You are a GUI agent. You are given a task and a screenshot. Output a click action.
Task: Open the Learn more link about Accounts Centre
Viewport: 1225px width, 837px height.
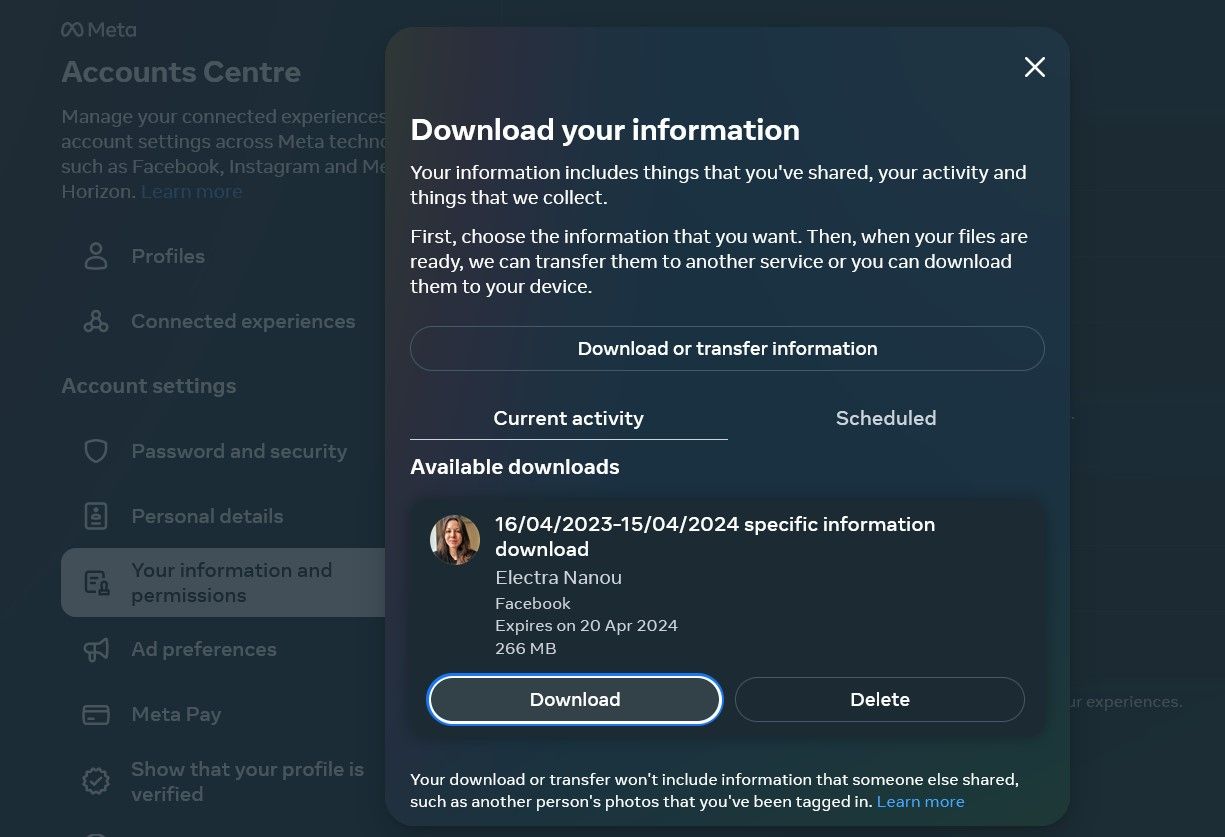point(191,191)
